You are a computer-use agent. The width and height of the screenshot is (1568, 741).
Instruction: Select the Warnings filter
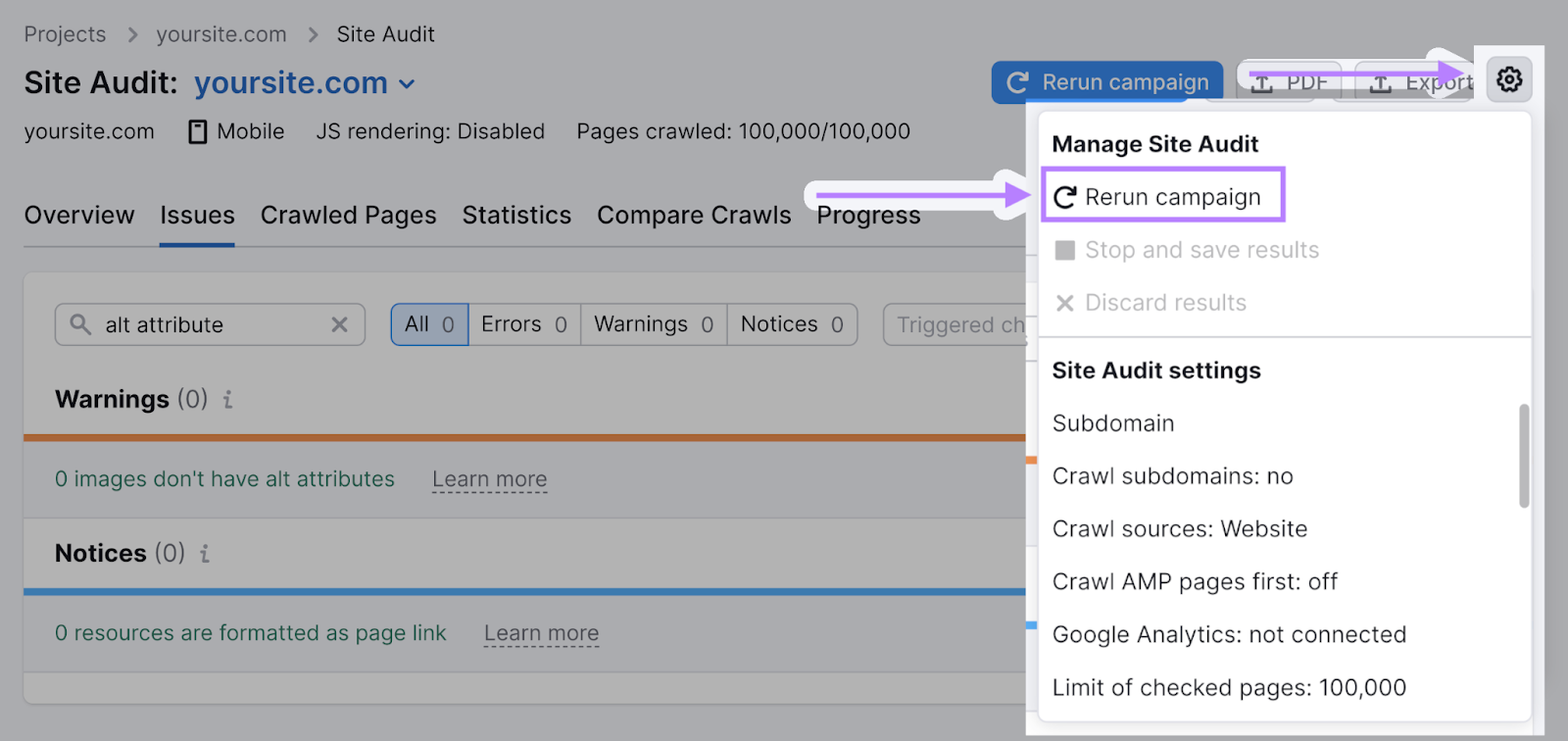(654, 324)
